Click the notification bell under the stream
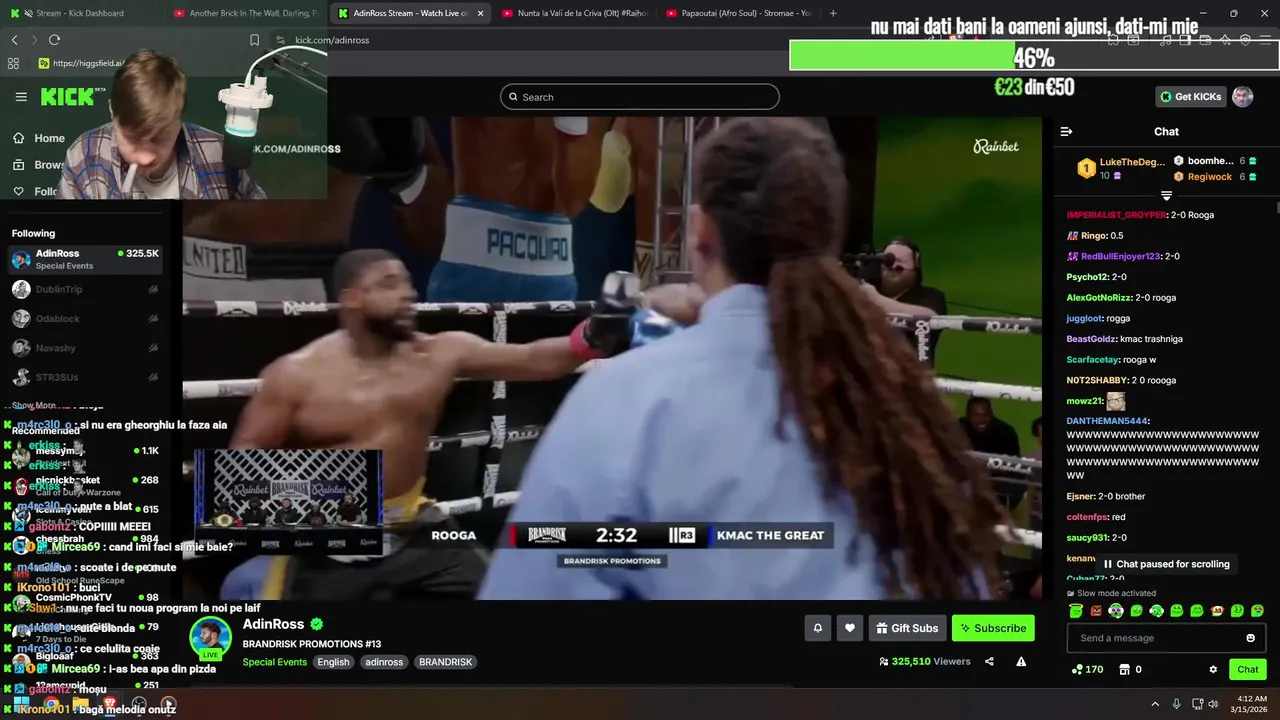1280x720 pixels. pyautogui.click(x=817, y=628)
